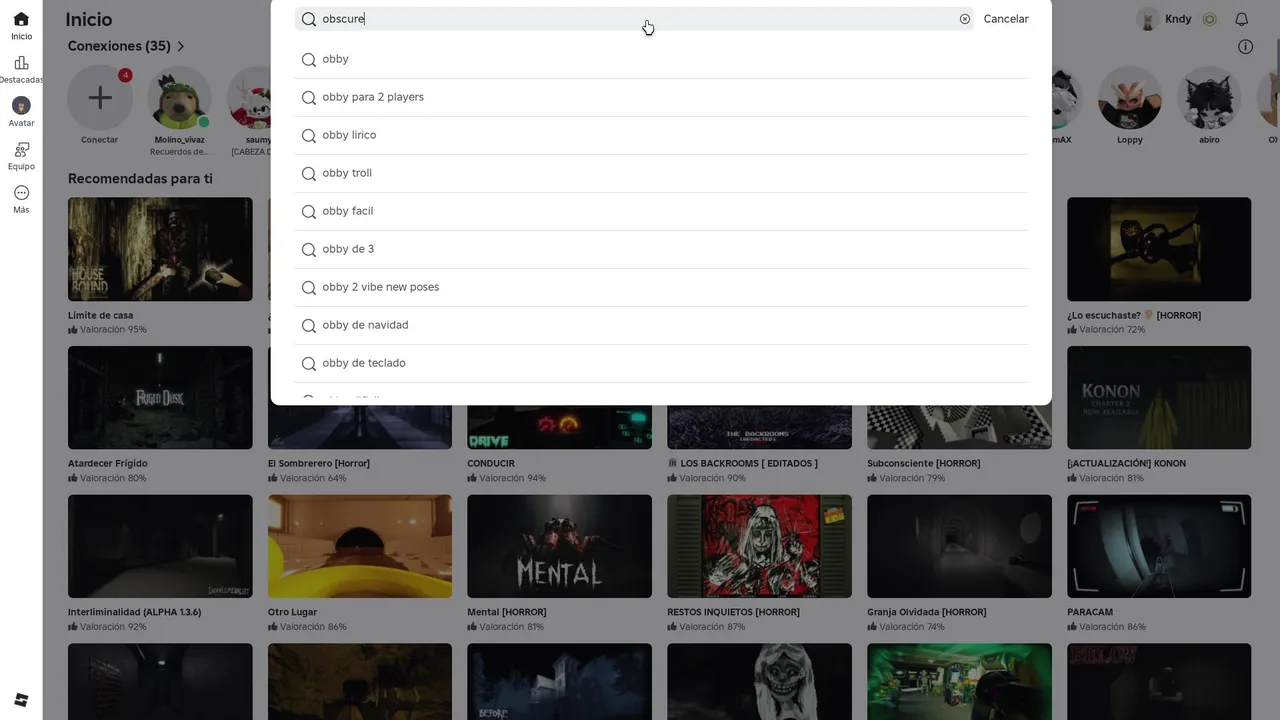1280x720 pixels.
Task: Select suggestion "obby troll"
Action: click(x=661, y=173)
